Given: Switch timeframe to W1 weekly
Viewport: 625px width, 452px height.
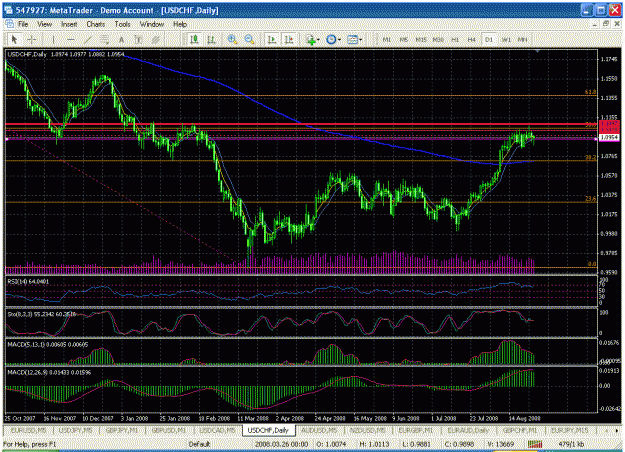Looking at the screenshot, I should pos(506,39).
